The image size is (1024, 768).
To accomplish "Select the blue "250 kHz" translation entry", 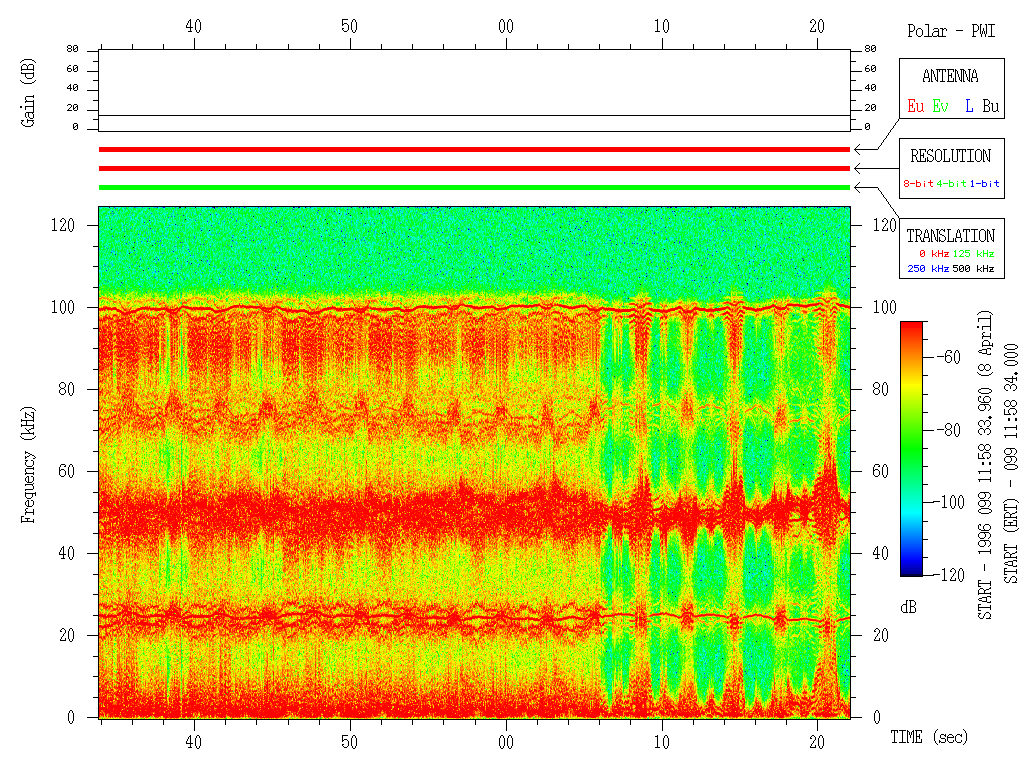I will [x=926, y=269].
